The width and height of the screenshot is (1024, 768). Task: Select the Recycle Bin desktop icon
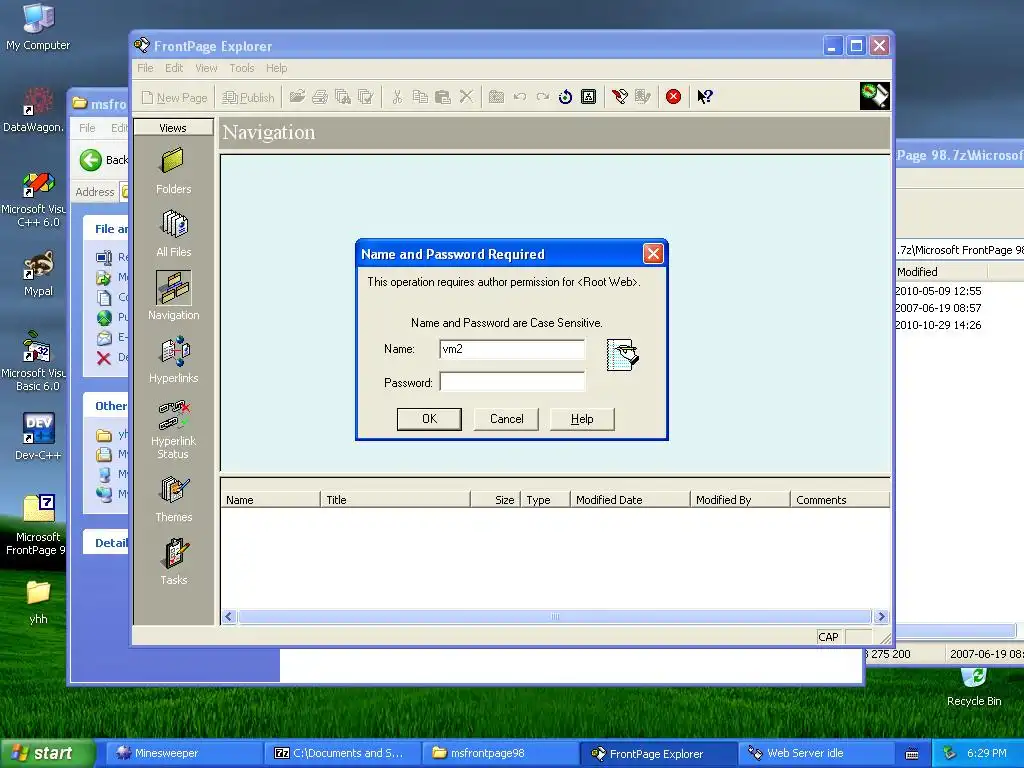pyautogui.click(x=974, y=686)
